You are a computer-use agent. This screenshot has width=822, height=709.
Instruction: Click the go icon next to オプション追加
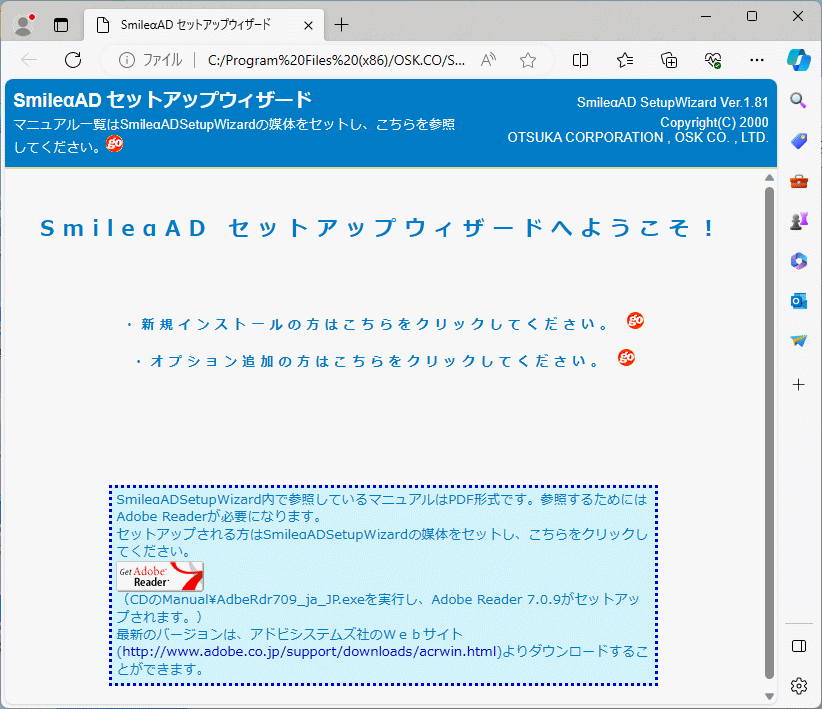point(626,358)
